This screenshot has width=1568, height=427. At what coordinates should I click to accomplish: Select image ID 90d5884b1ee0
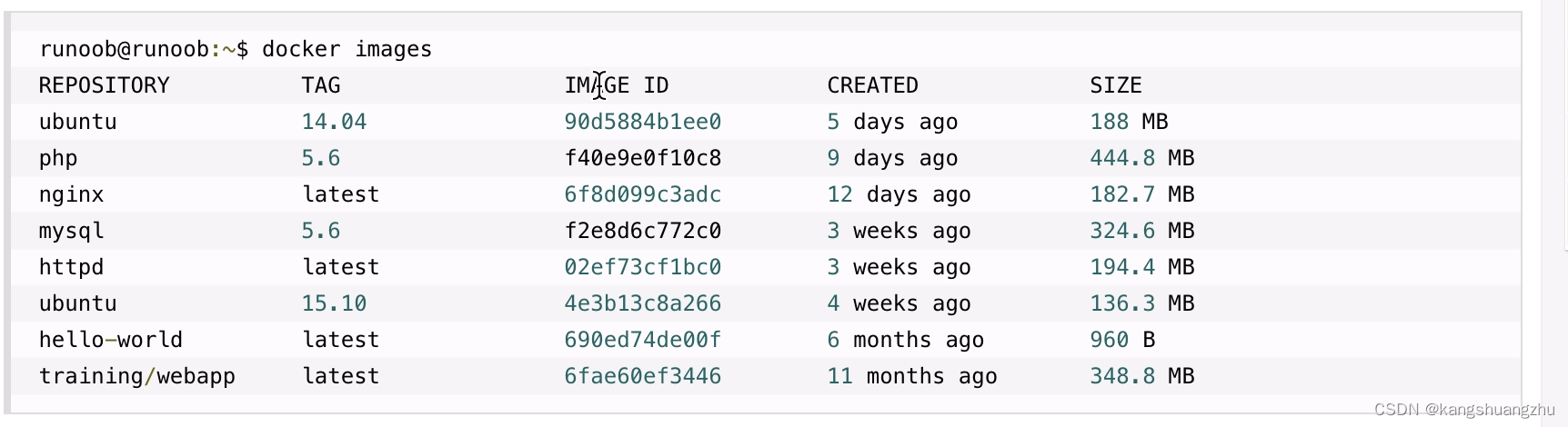click(x=642, y=122)
